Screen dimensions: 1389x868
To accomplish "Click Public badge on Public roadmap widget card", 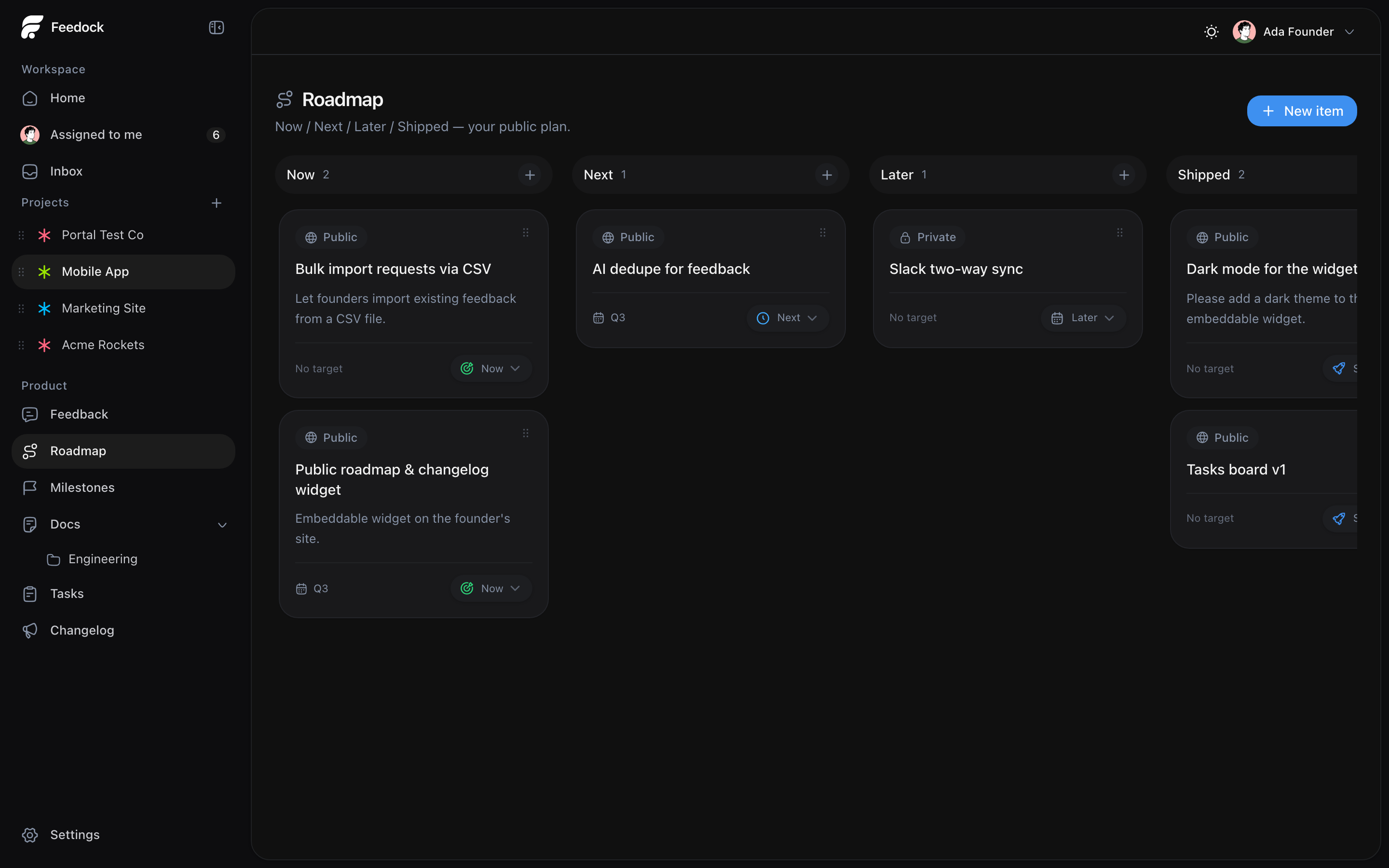I will 331,437.
